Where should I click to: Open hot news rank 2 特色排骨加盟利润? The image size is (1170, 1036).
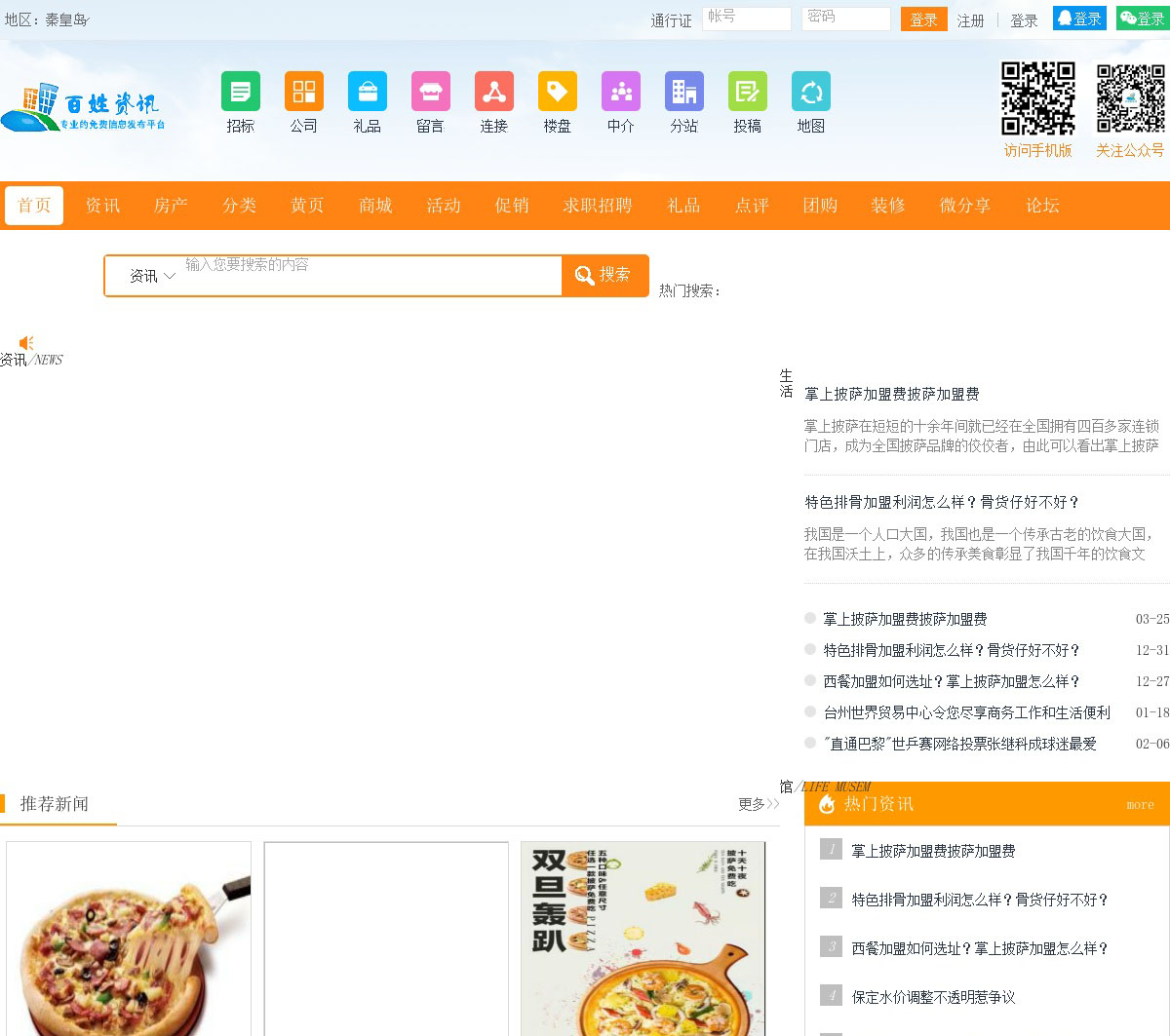[981, 900]
